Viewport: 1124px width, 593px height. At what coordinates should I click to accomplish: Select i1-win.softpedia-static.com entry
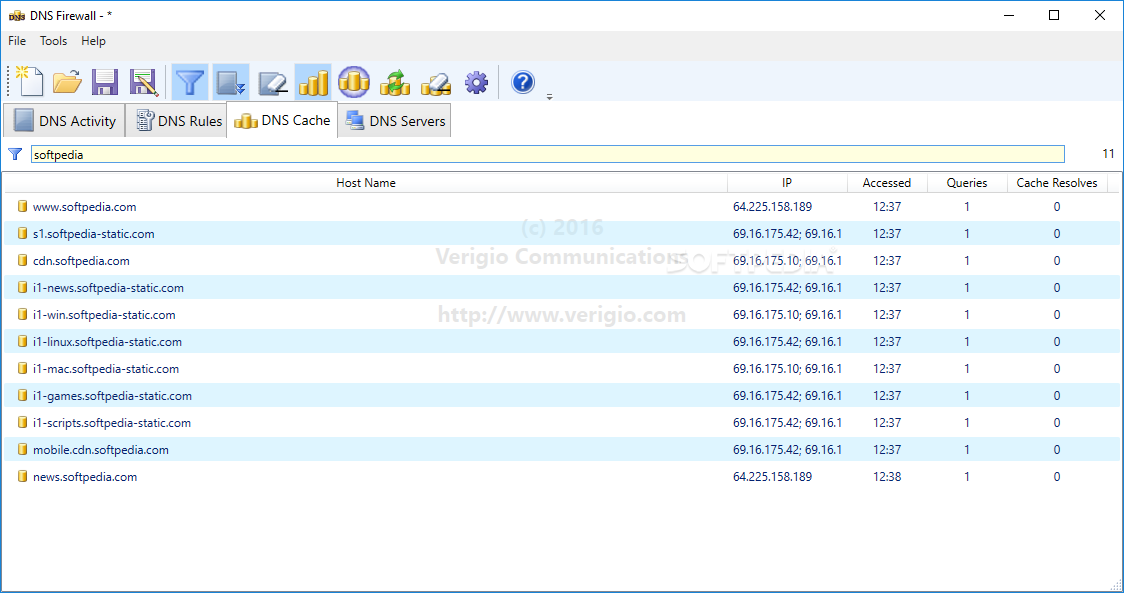pos(562,315)
